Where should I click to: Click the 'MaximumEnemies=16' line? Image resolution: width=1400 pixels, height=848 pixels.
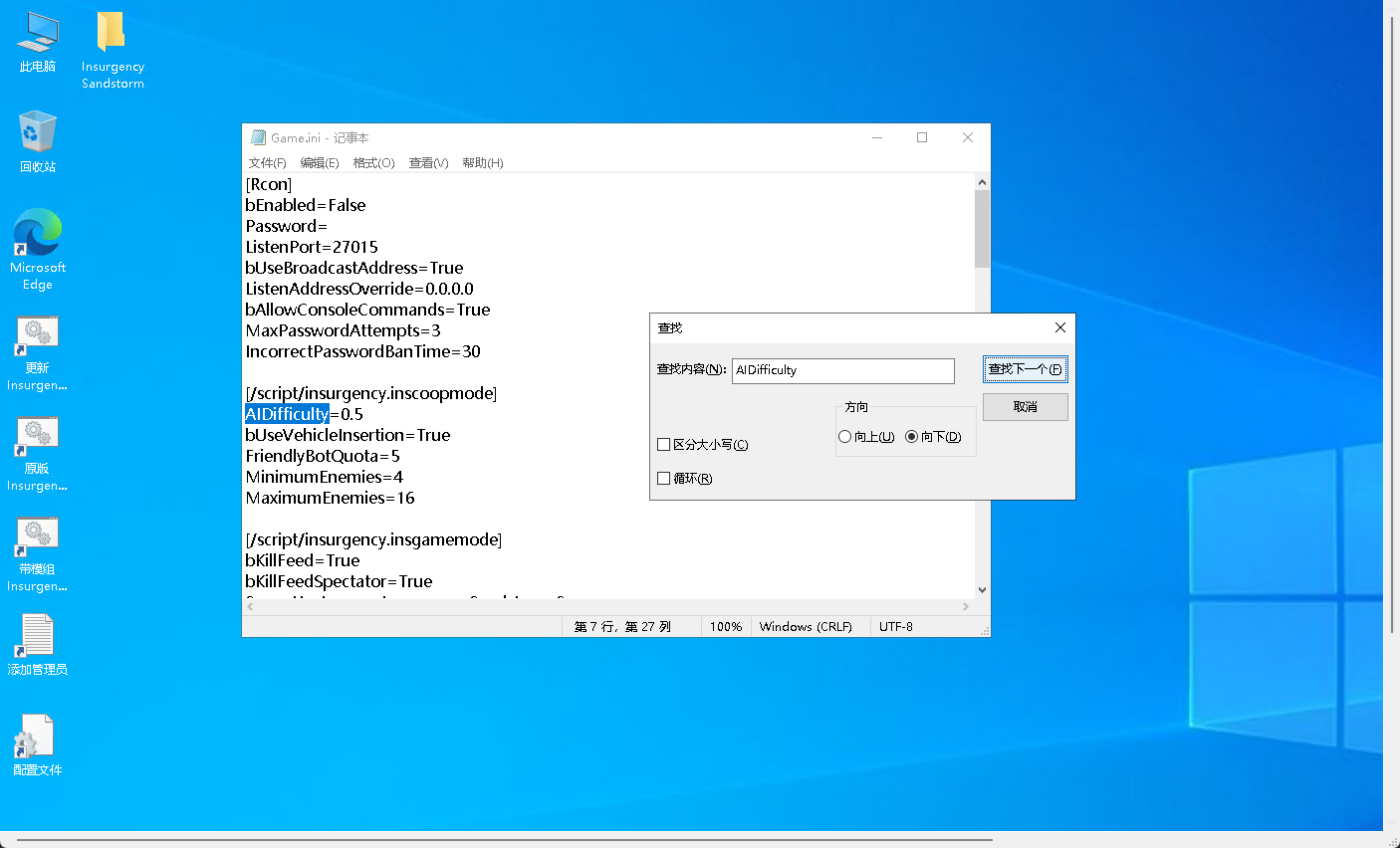click(x=330, y=498)
